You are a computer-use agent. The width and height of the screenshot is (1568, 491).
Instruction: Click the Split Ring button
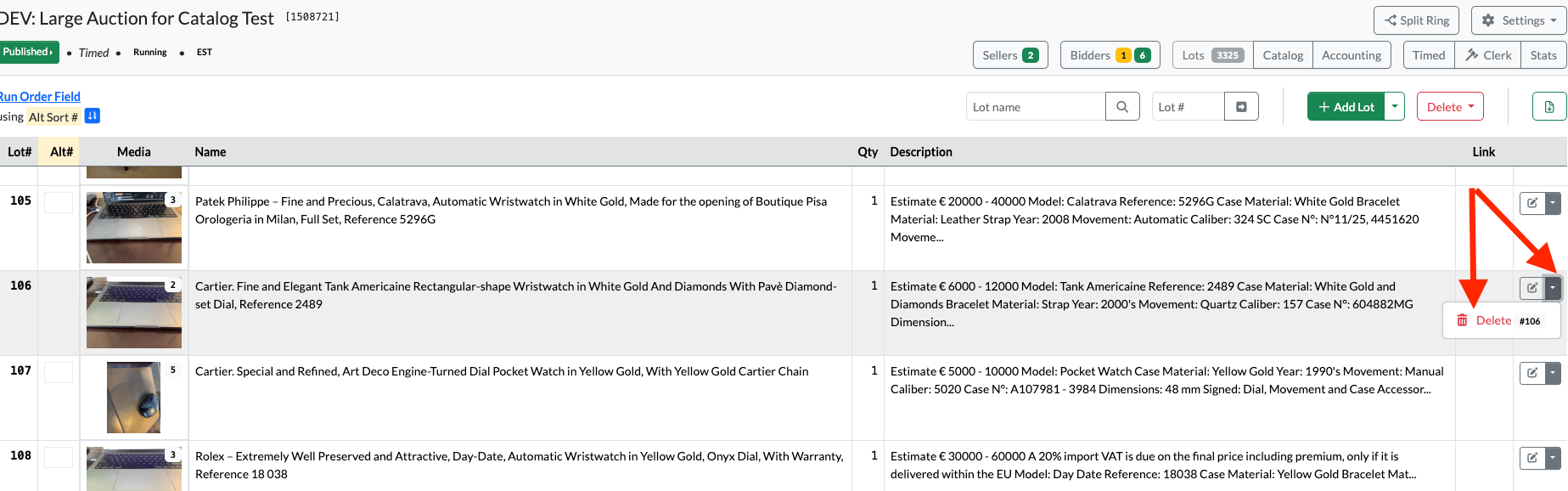tap(1416, 20)
